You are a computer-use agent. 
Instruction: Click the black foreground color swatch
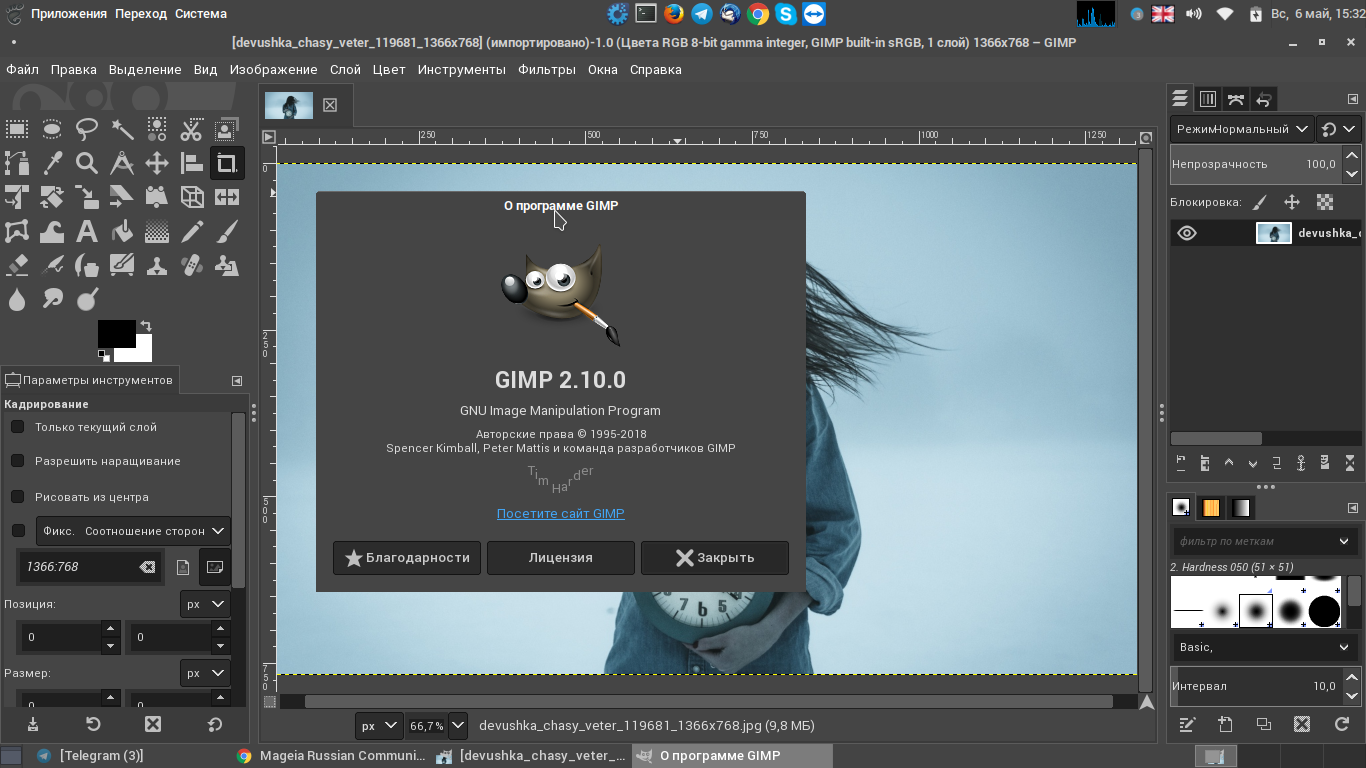(x=116, y=333)
